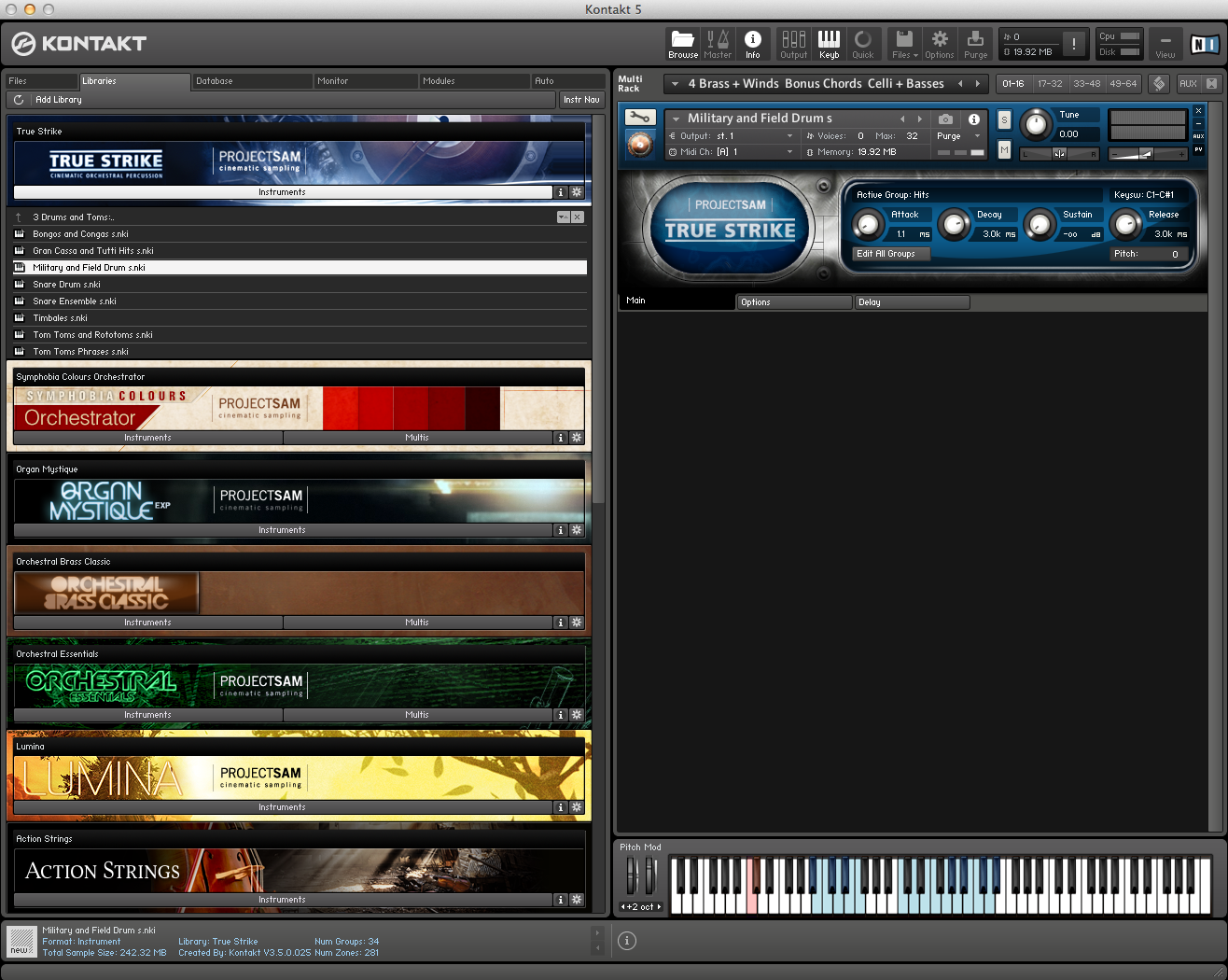
Task: Open the global Purge menu
Action: click(975, 44)
